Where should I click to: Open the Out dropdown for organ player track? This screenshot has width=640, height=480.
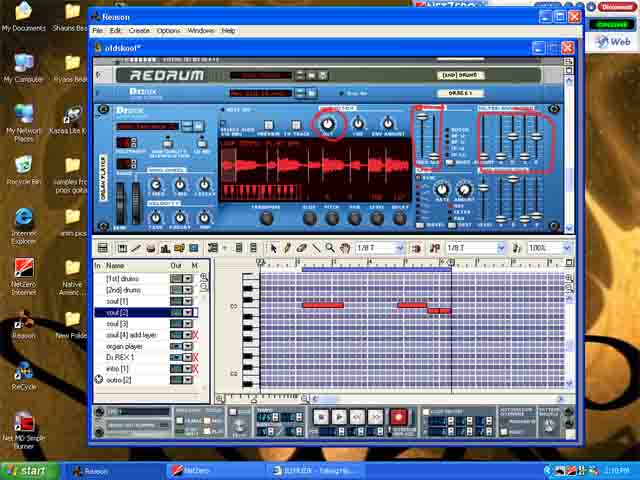pyautogui.click(x=187, y=346)
